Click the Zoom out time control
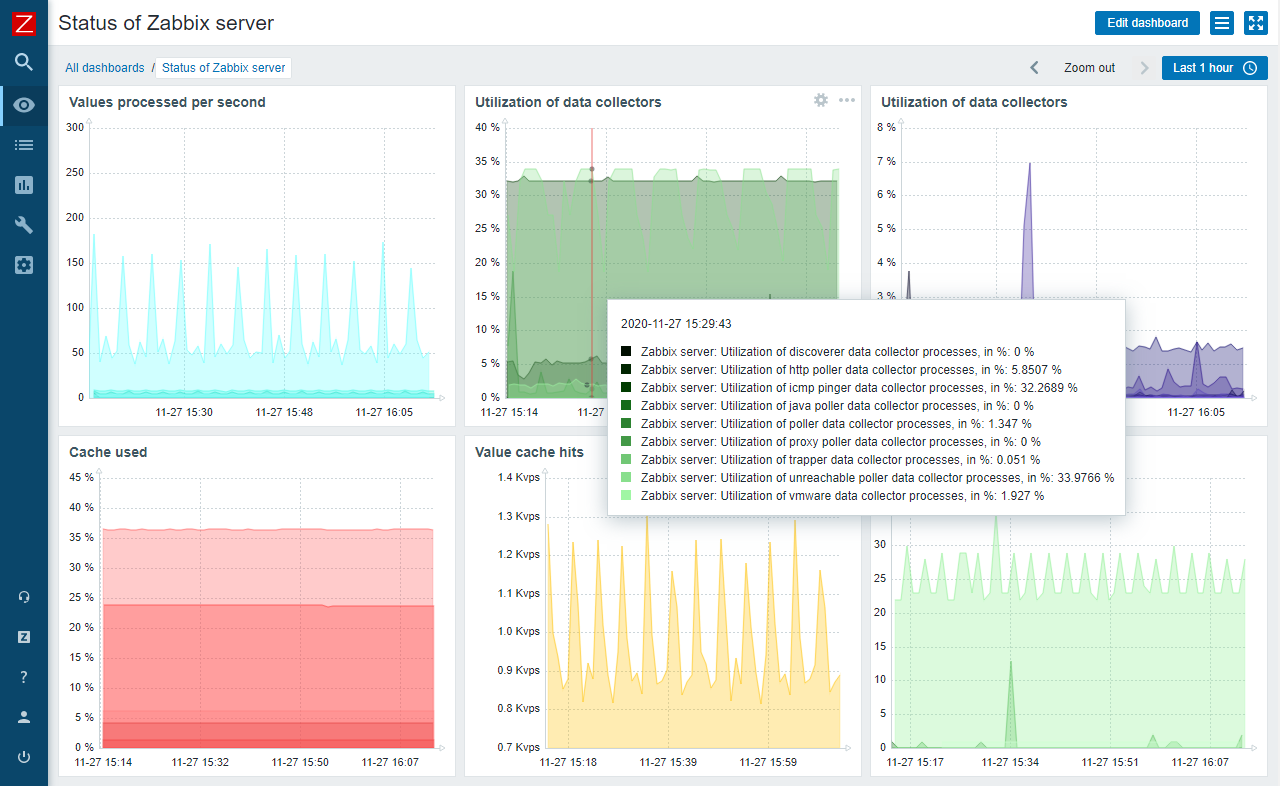This screenshot has width=1280, height=786. pos(1089,67)
